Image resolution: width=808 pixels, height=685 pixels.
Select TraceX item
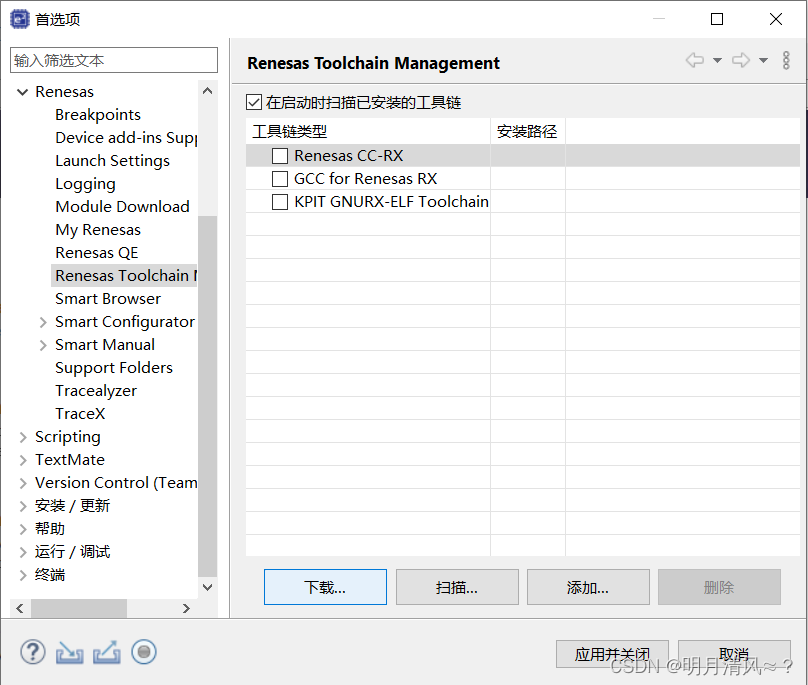[x=80, y=414]
